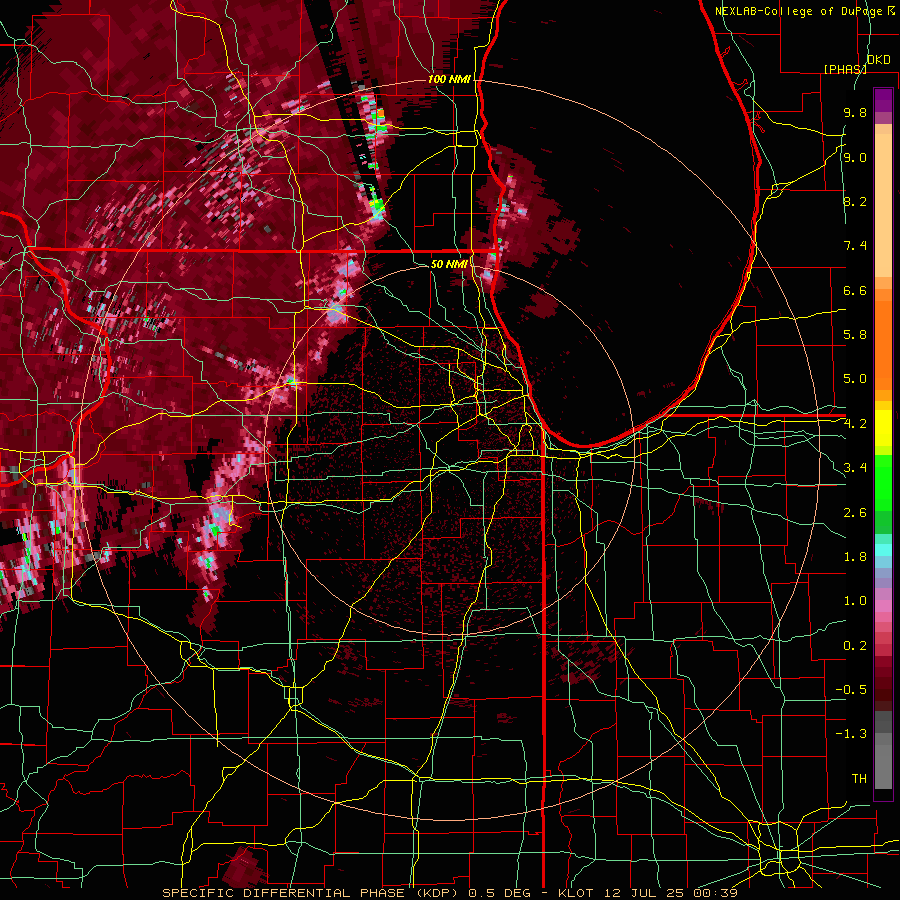The image size is (900, 900).
Task: Pick the pink band beside the 1.0 value
Action: [883, 604]
